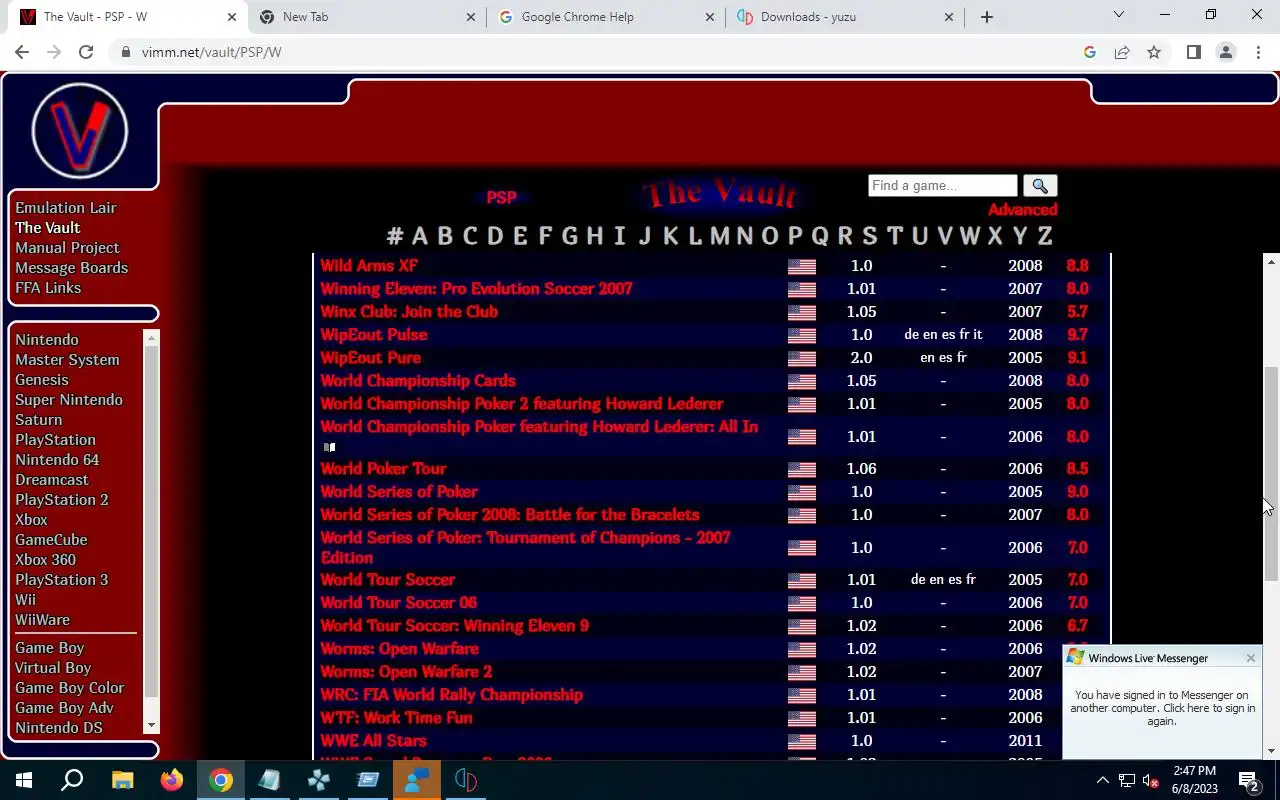The height and width of the screenshot is (800, 1280).
Task: Click the Messenger sign in again message
Action: [1162, 708]
